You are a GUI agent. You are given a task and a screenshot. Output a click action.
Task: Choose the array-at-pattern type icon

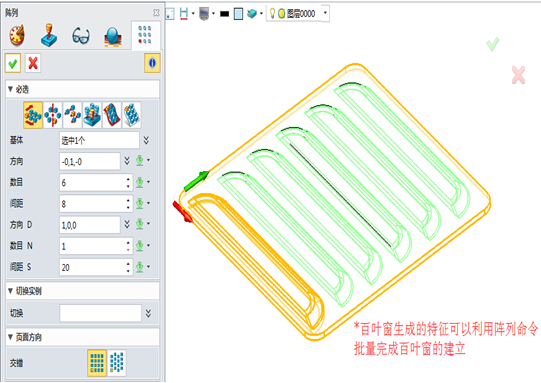click(92, 115)
